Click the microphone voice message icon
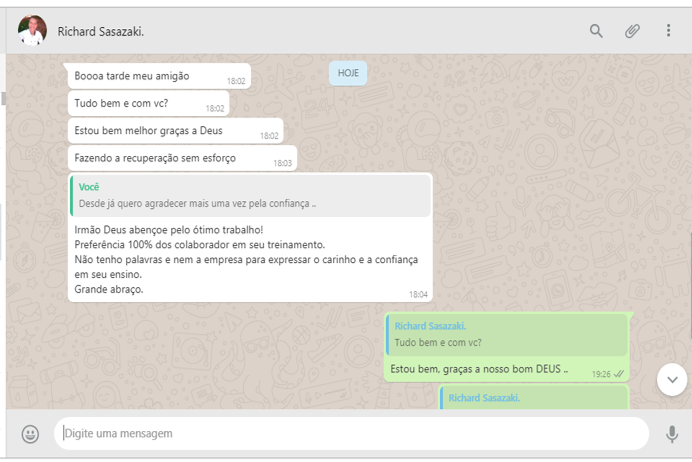692x462 pixels. point(671,434)
